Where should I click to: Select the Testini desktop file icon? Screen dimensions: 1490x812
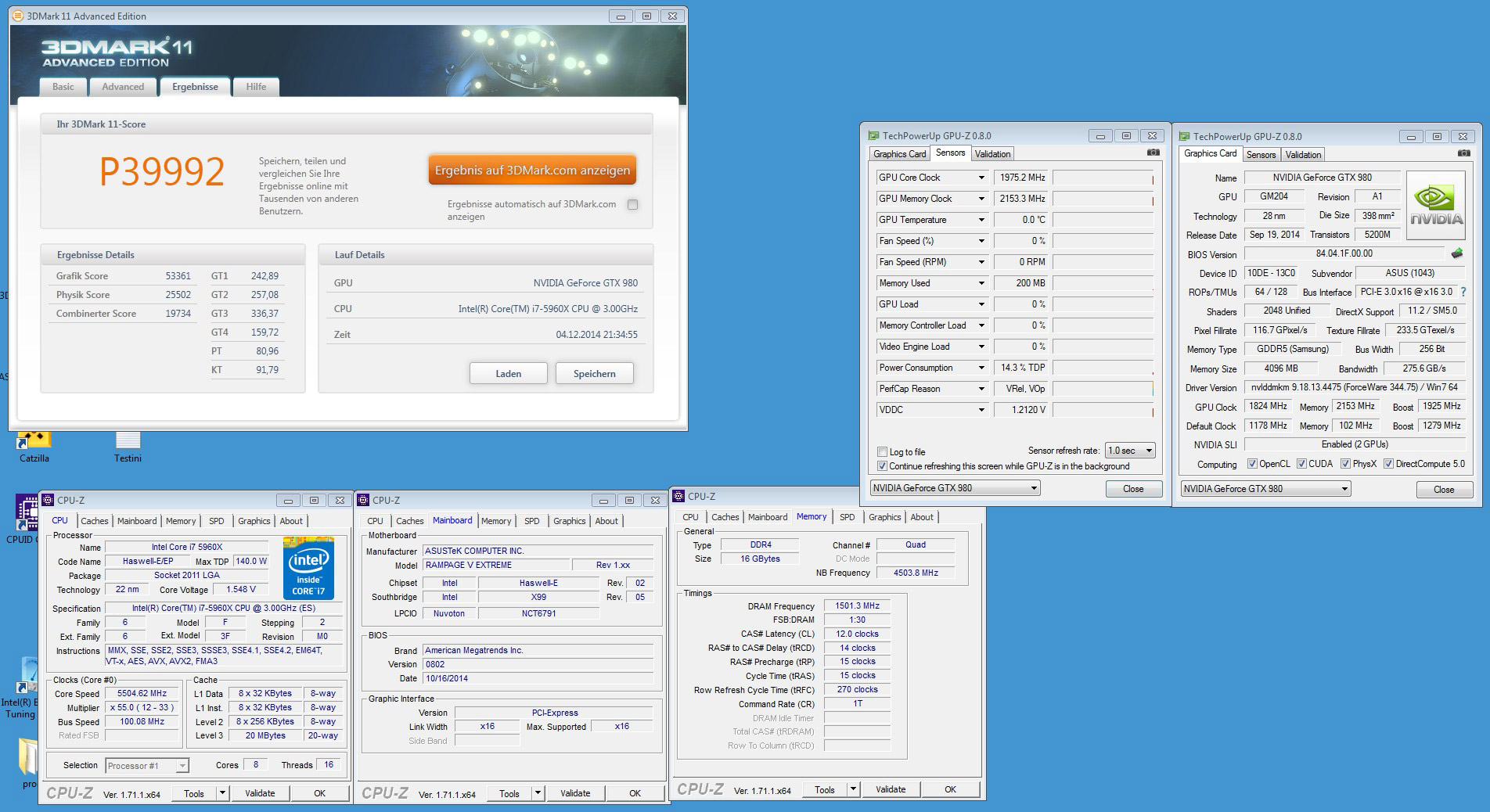coord(128,447)
